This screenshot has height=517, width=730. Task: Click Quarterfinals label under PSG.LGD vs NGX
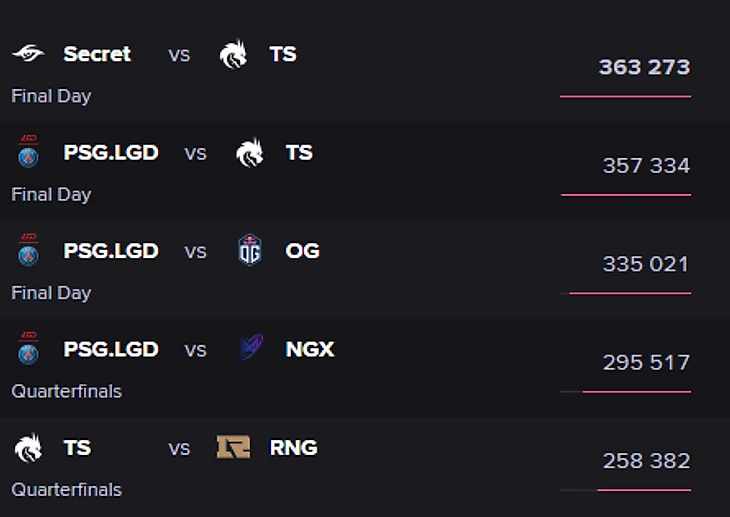coord(67,391)
